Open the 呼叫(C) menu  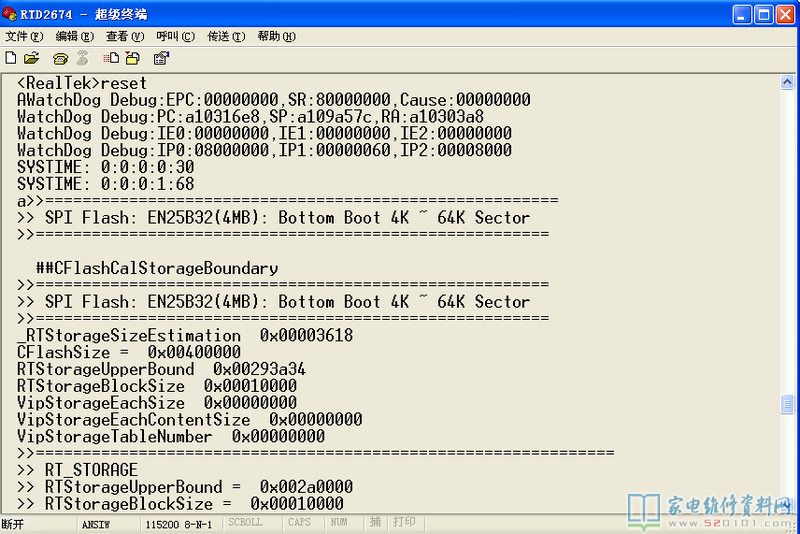[x=176, y=36]
